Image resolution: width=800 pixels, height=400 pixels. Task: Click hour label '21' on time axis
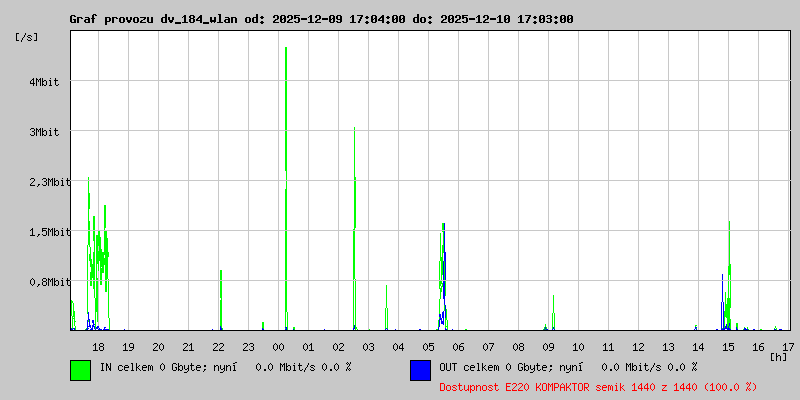[x=188, y=347]
